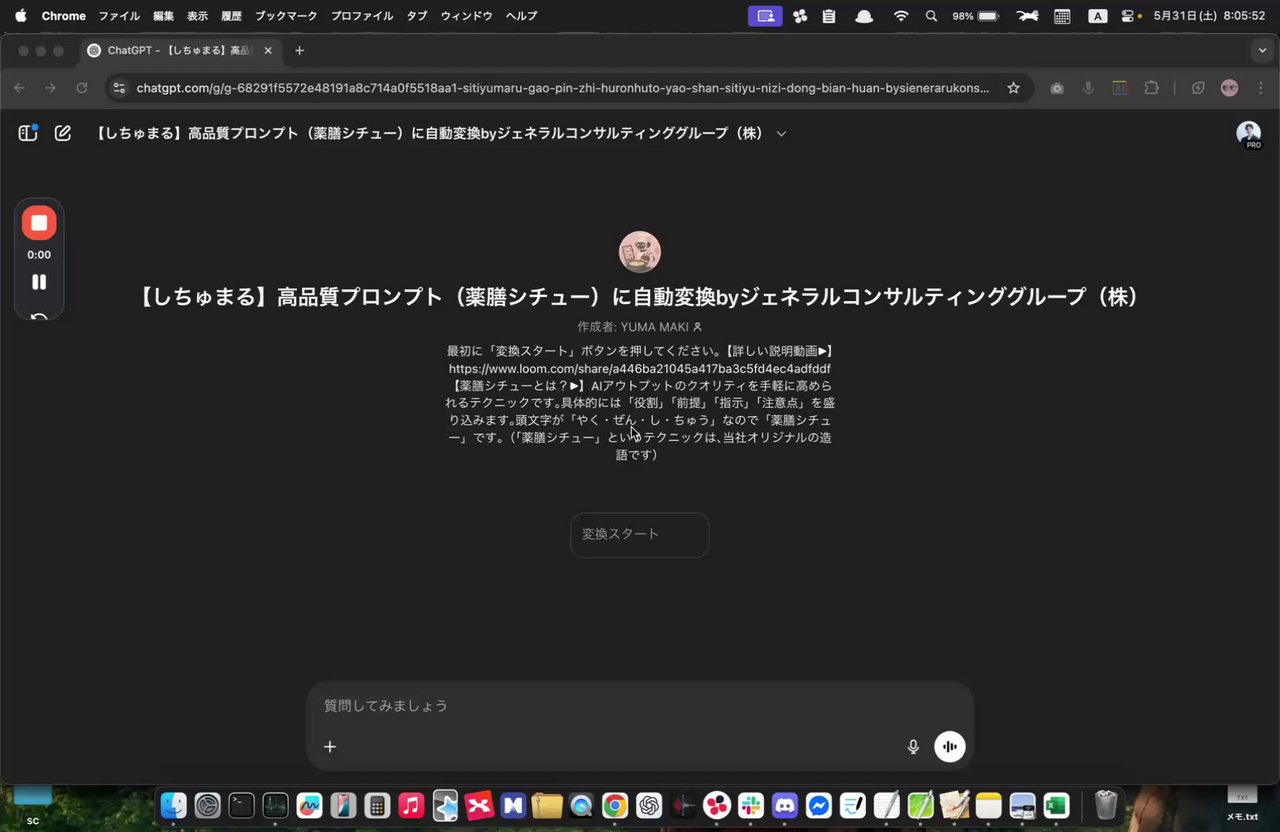Open the 表示 menu

point(197,16)
